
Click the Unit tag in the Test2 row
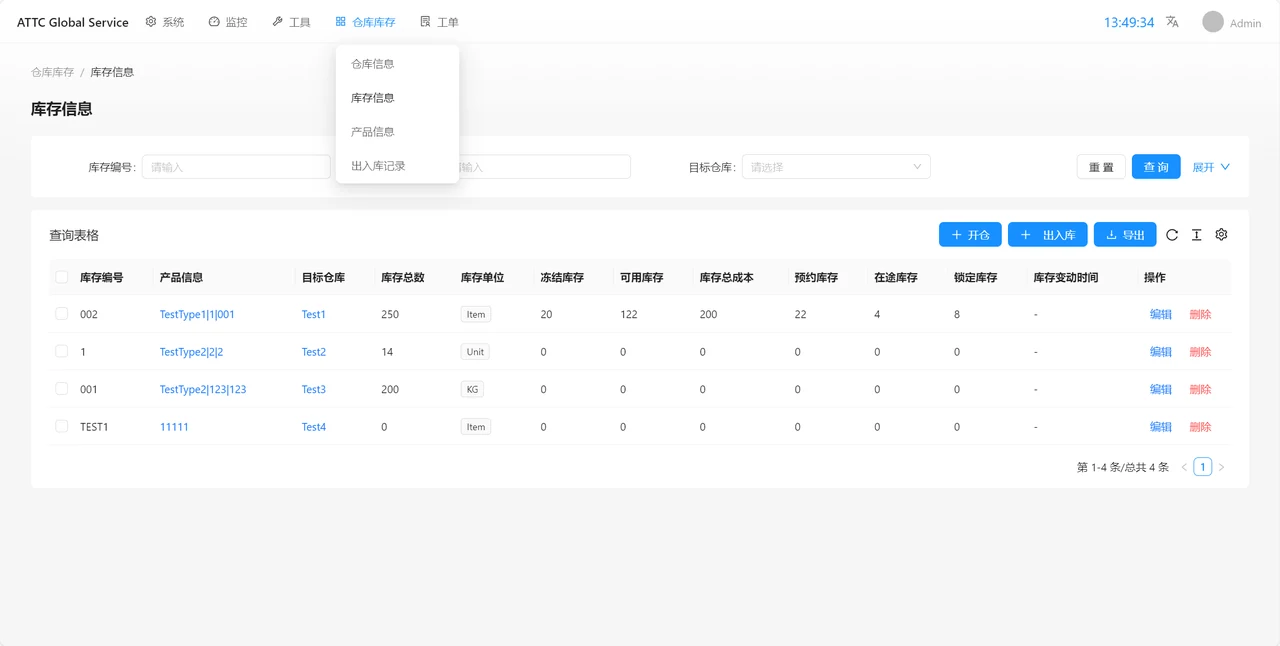tap(475, 352)
